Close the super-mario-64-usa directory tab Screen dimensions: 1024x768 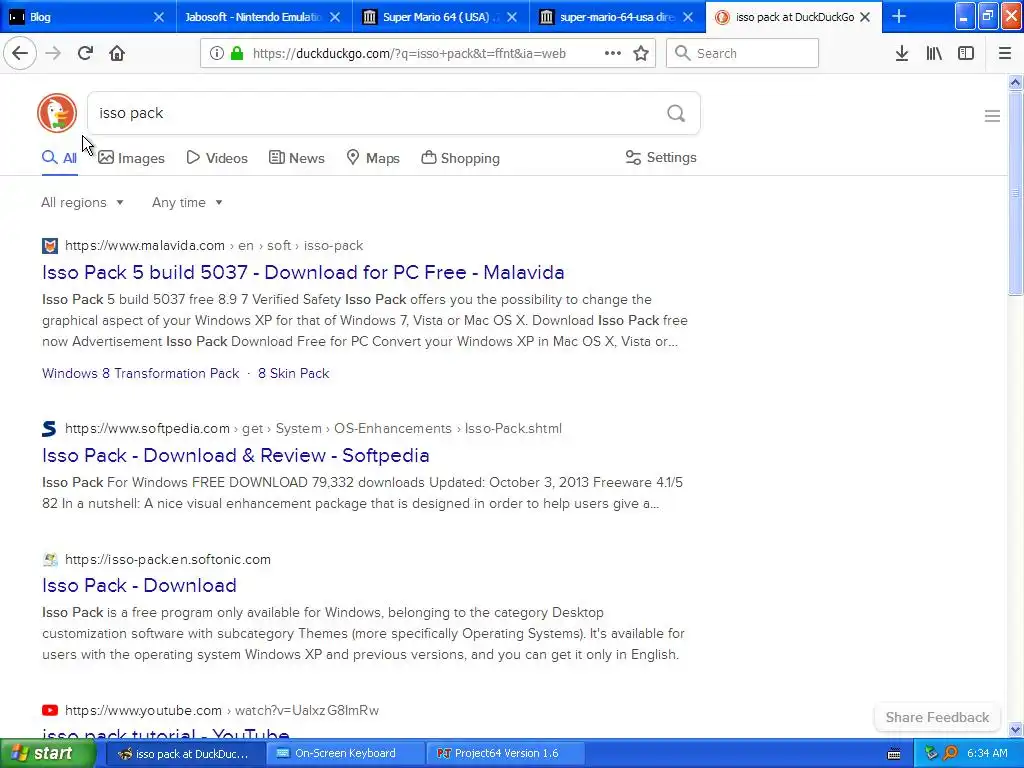pos(688,17)
